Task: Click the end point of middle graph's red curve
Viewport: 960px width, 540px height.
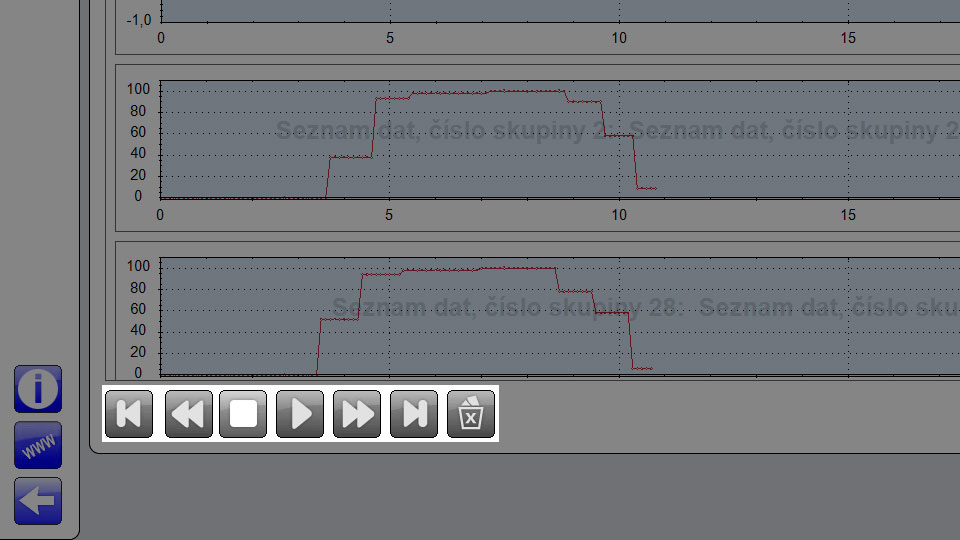Action: (655, 189)
